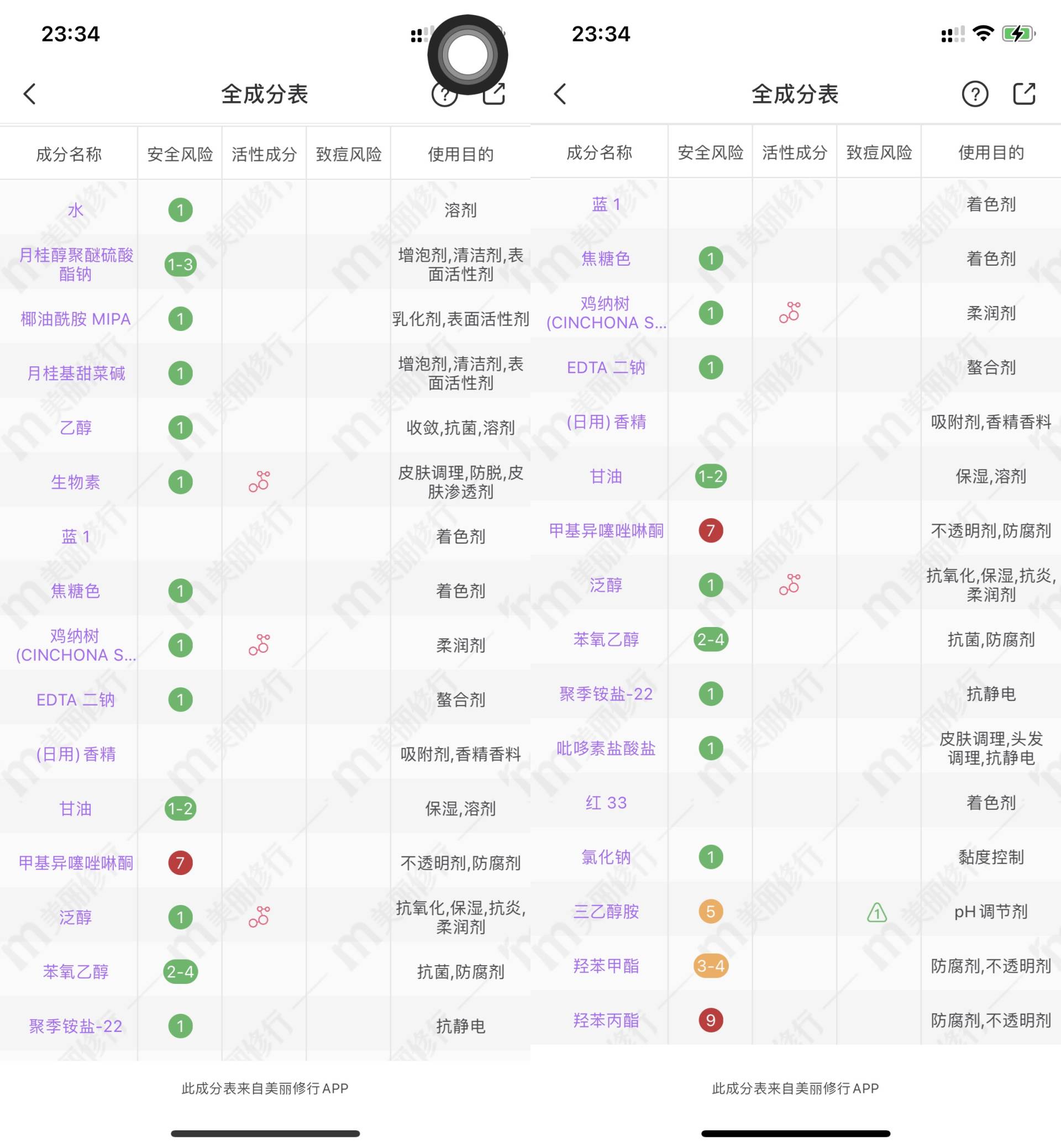Open ingredient 月桂醇聚醚硫酸酯钠

(76, 265)
